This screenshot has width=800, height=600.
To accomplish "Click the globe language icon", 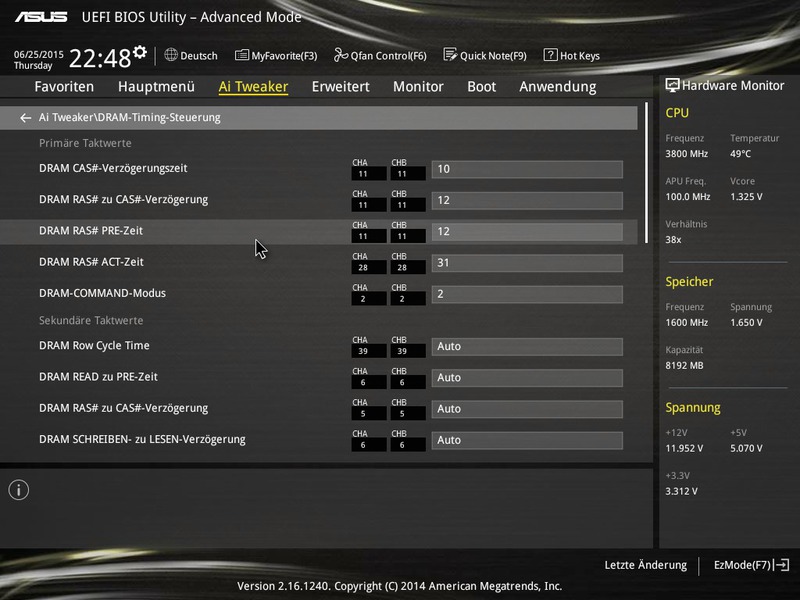I will click(171, 55).
